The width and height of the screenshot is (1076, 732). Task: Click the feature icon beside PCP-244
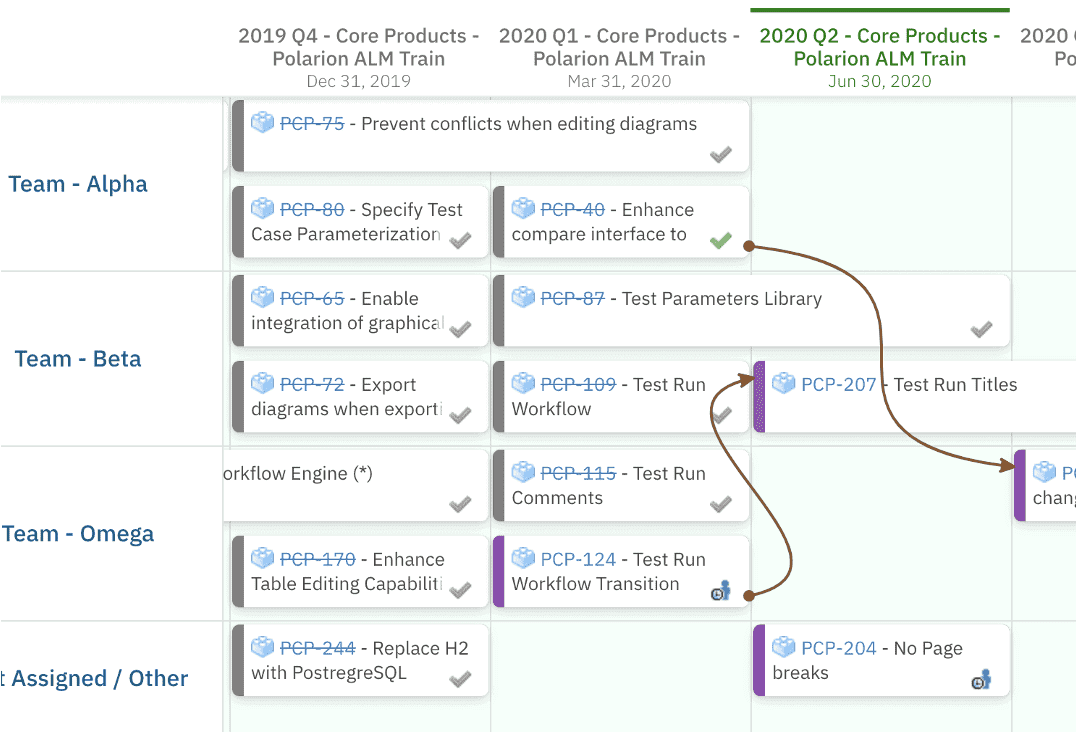tap(262, 647)
